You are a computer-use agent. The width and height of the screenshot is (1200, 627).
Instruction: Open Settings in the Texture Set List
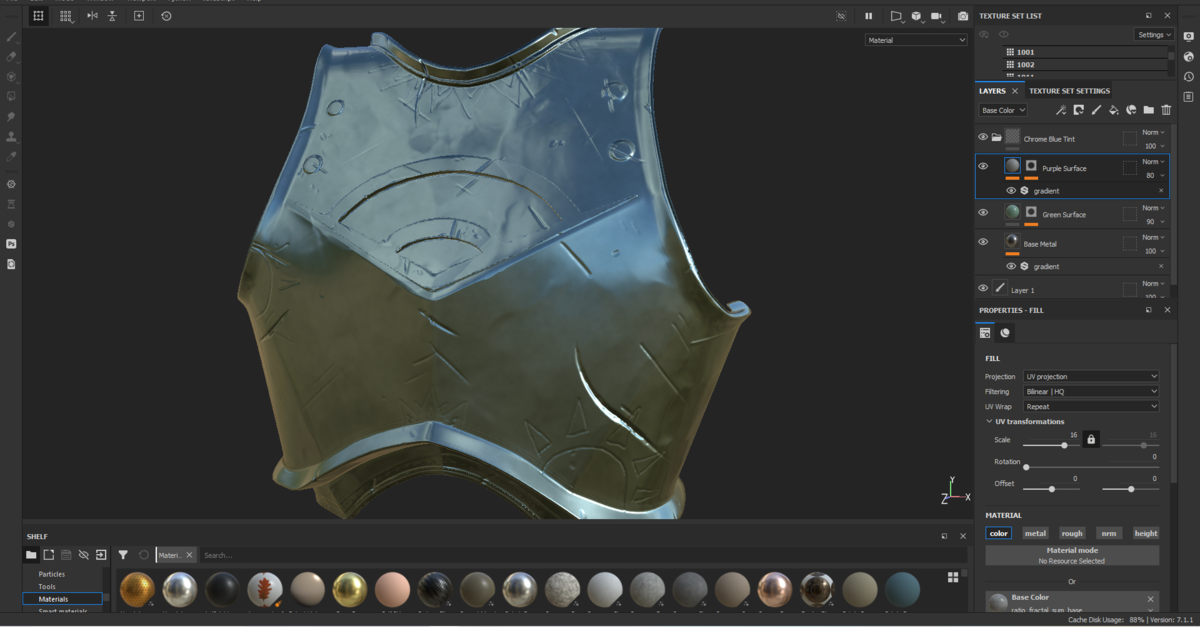click(x=1153, y=33)
